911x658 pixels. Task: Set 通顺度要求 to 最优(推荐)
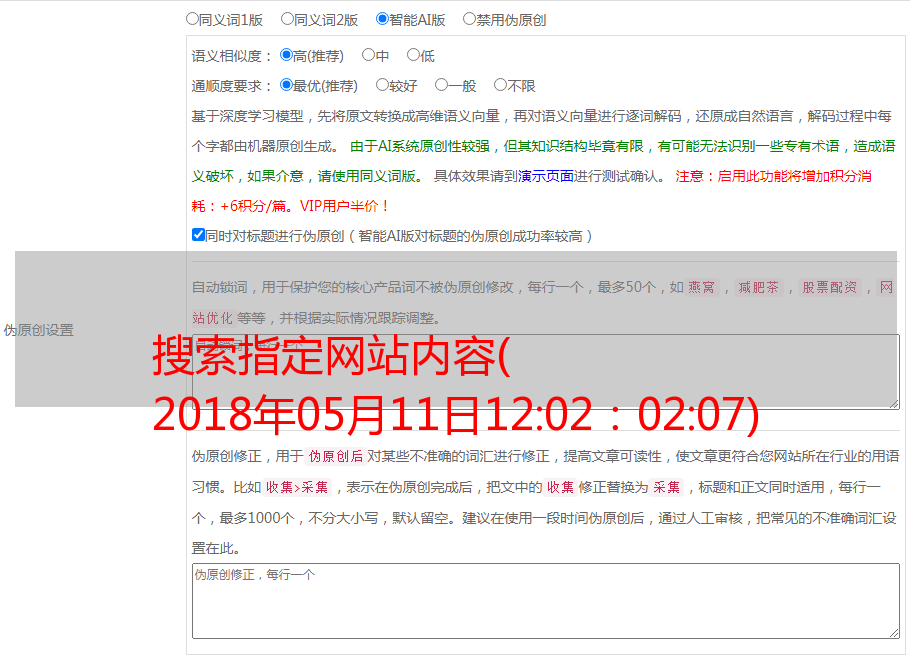point(286,85)
